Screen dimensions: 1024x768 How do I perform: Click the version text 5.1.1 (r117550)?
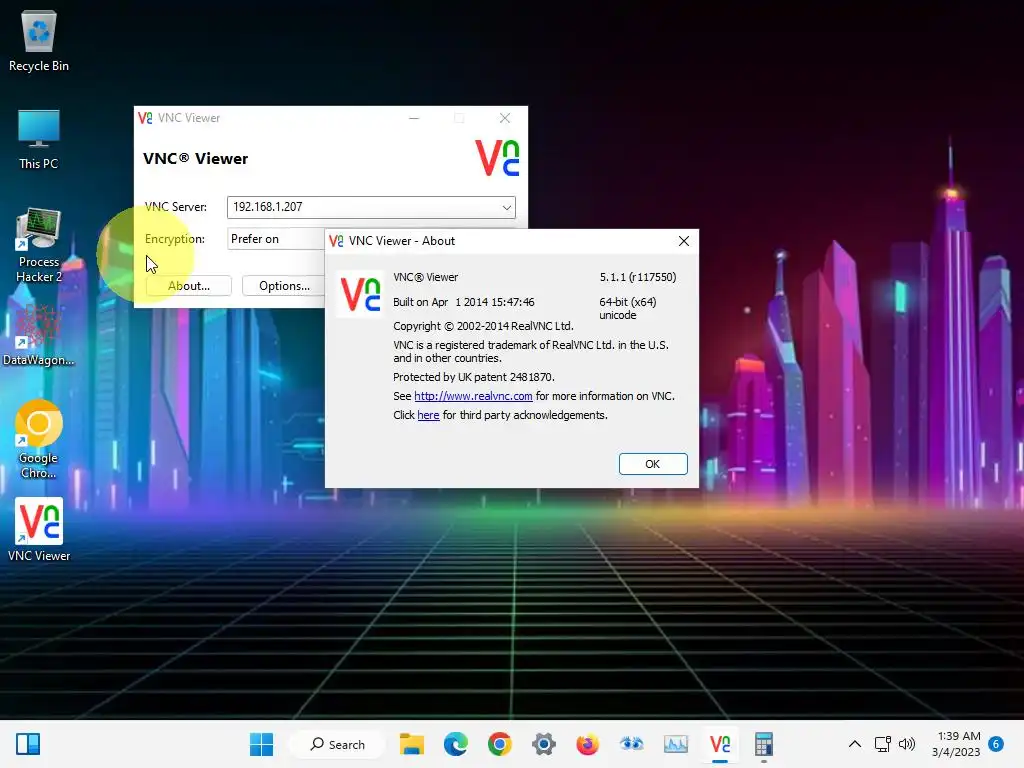point(638,278)
